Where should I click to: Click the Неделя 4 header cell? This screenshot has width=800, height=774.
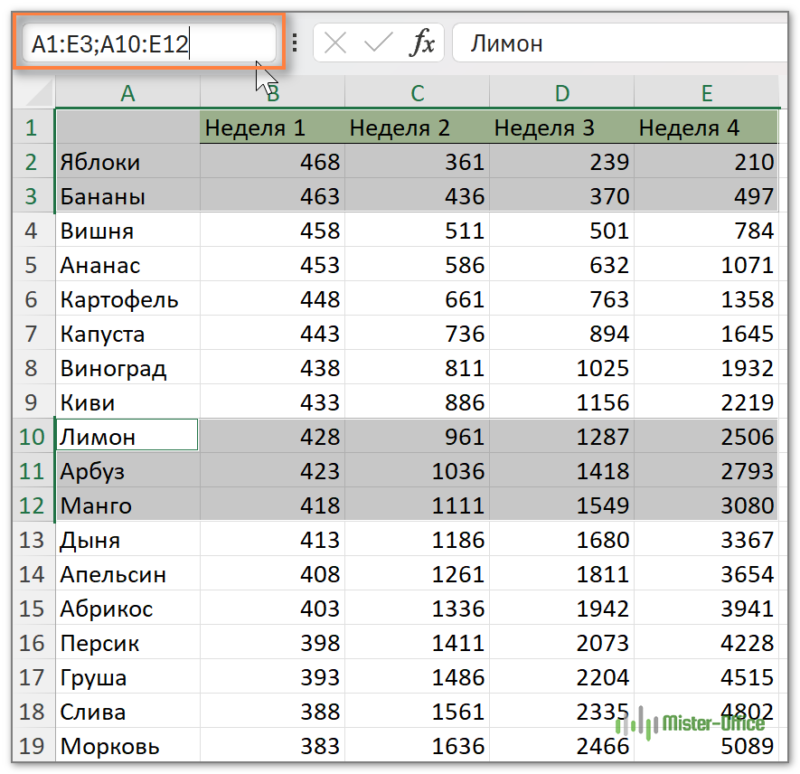point(707,128)
